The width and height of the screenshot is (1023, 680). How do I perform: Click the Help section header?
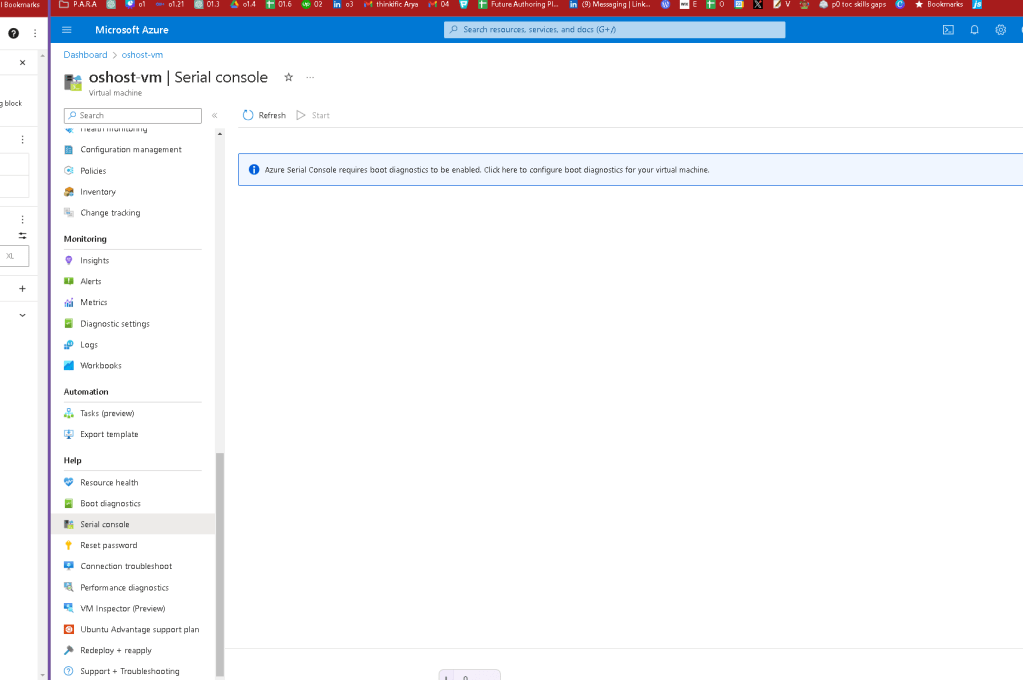tap(72, 460)
